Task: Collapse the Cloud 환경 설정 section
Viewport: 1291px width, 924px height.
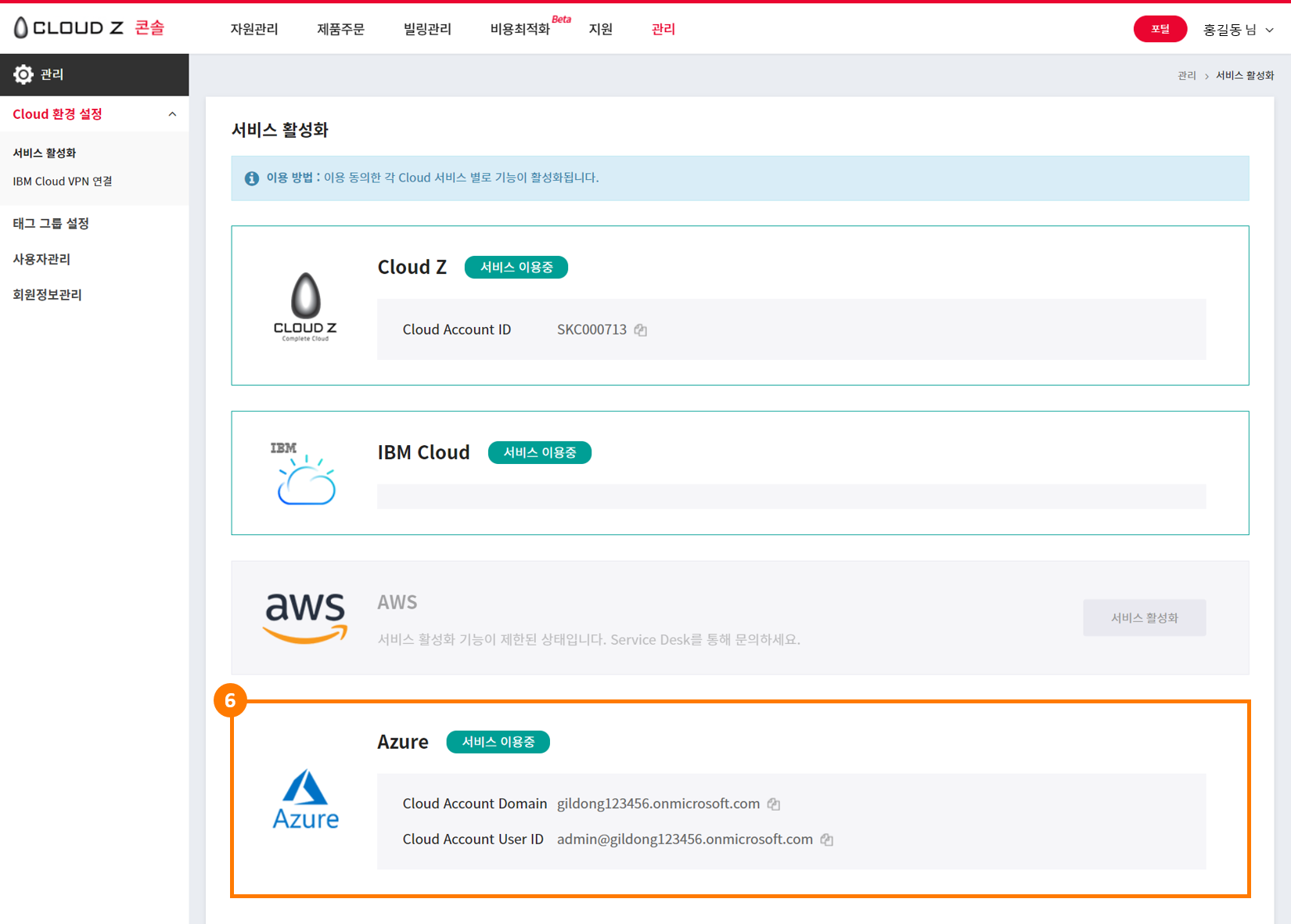Action: [172, 114]
